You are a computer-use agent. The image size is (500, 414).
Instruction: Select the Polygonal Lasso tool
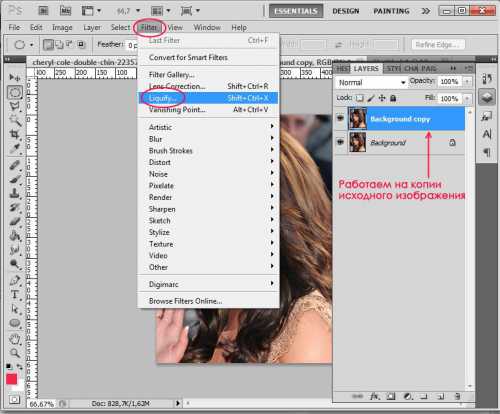[15, 106]
